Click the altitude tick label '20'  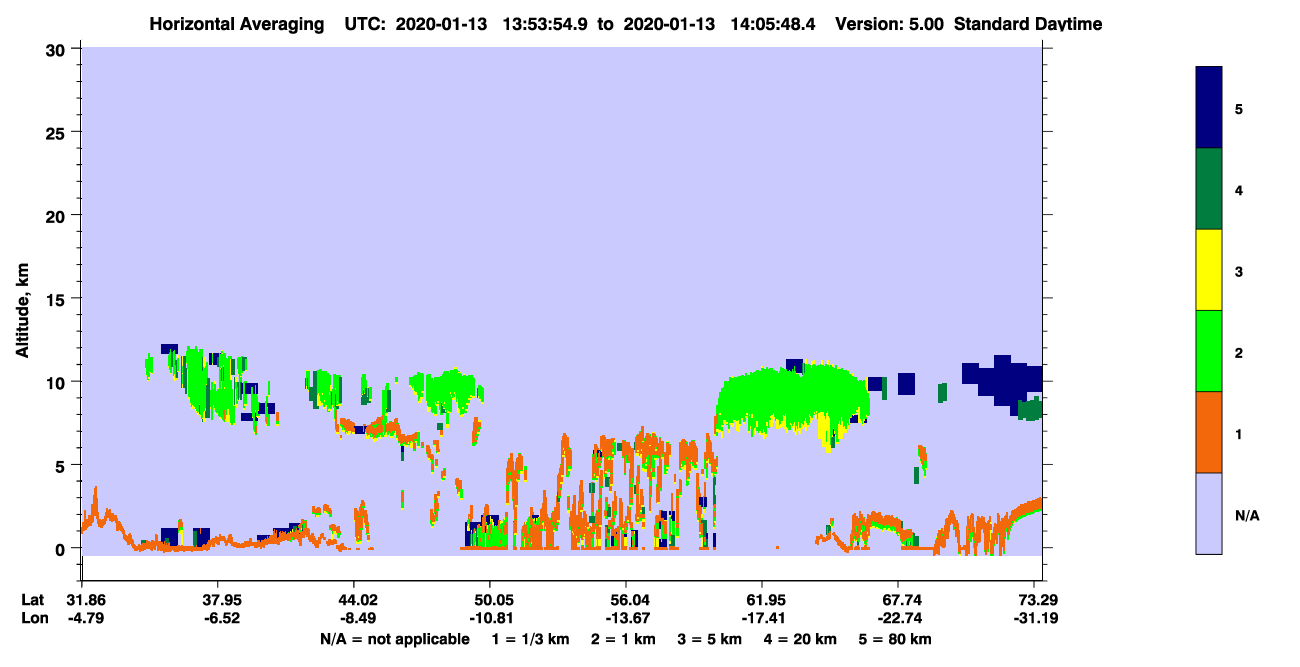(58, 215)
